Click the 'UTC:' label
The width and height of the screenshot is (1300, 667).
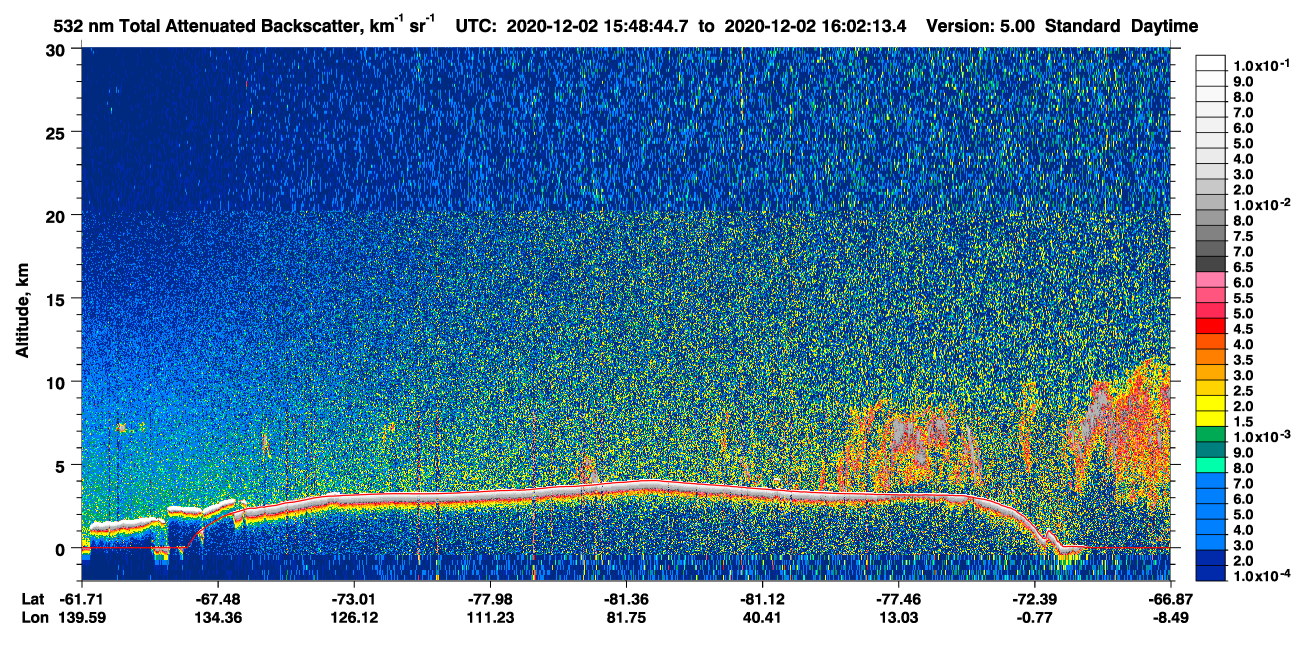click(x=475, y=27)
